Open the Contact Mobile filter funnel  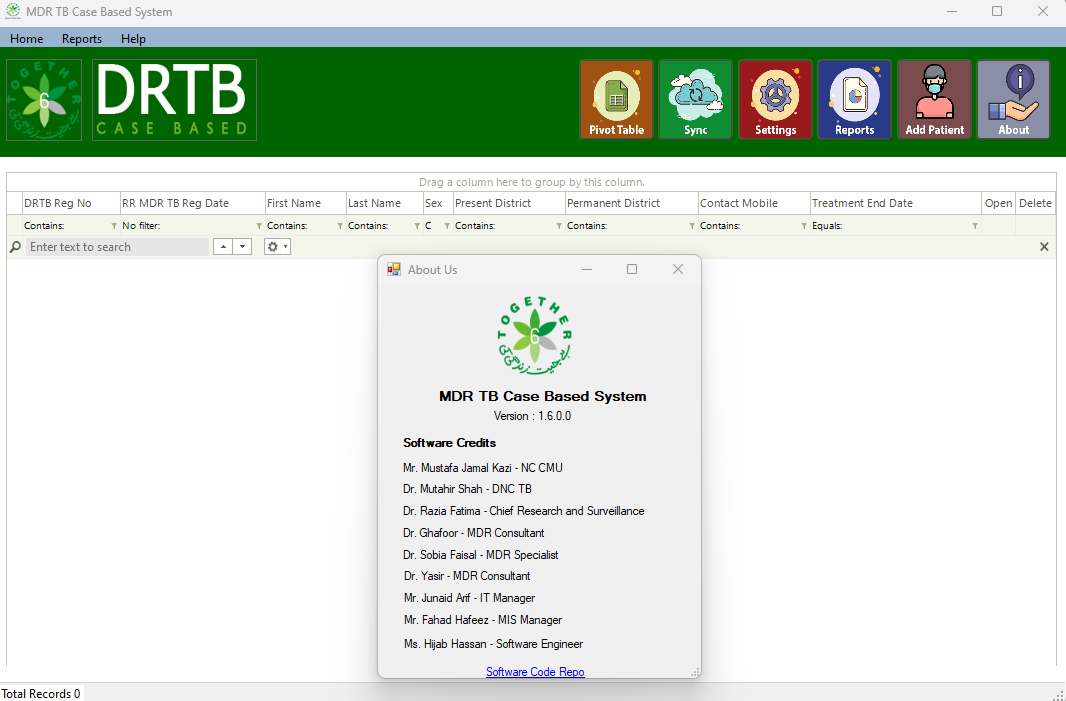(804, 226)
